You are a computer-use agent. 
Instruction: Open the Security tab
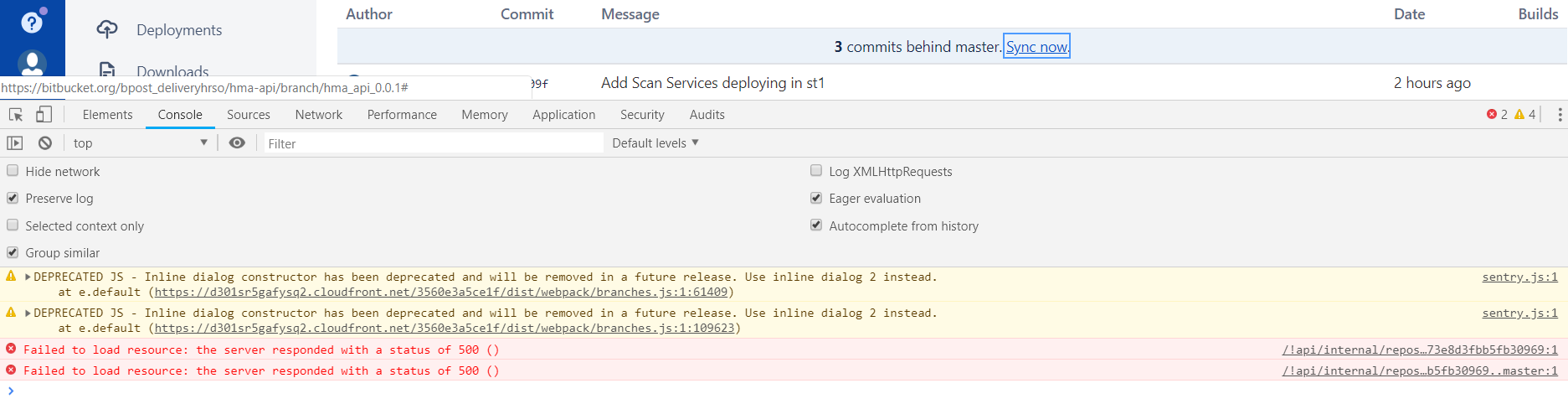[642, 115]
